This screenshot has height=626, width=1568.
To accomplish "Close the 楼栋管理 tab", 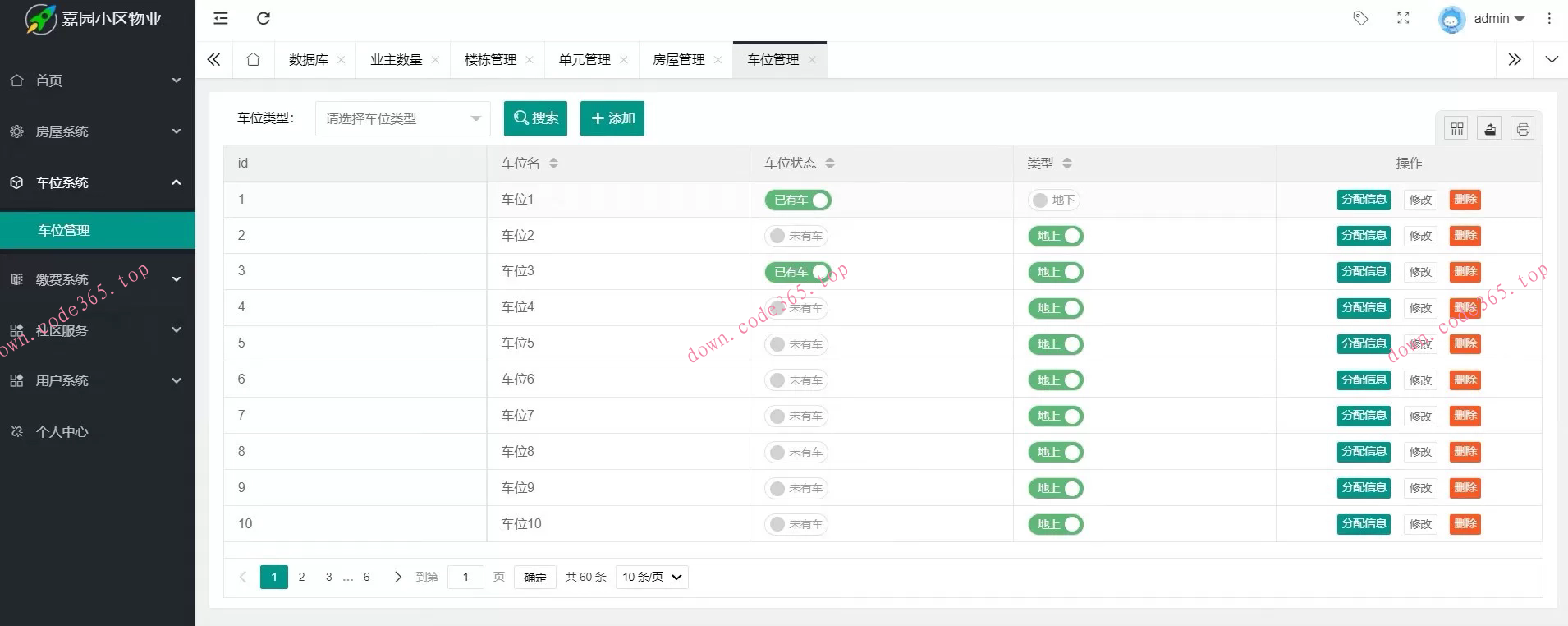I will pos(530,60).
